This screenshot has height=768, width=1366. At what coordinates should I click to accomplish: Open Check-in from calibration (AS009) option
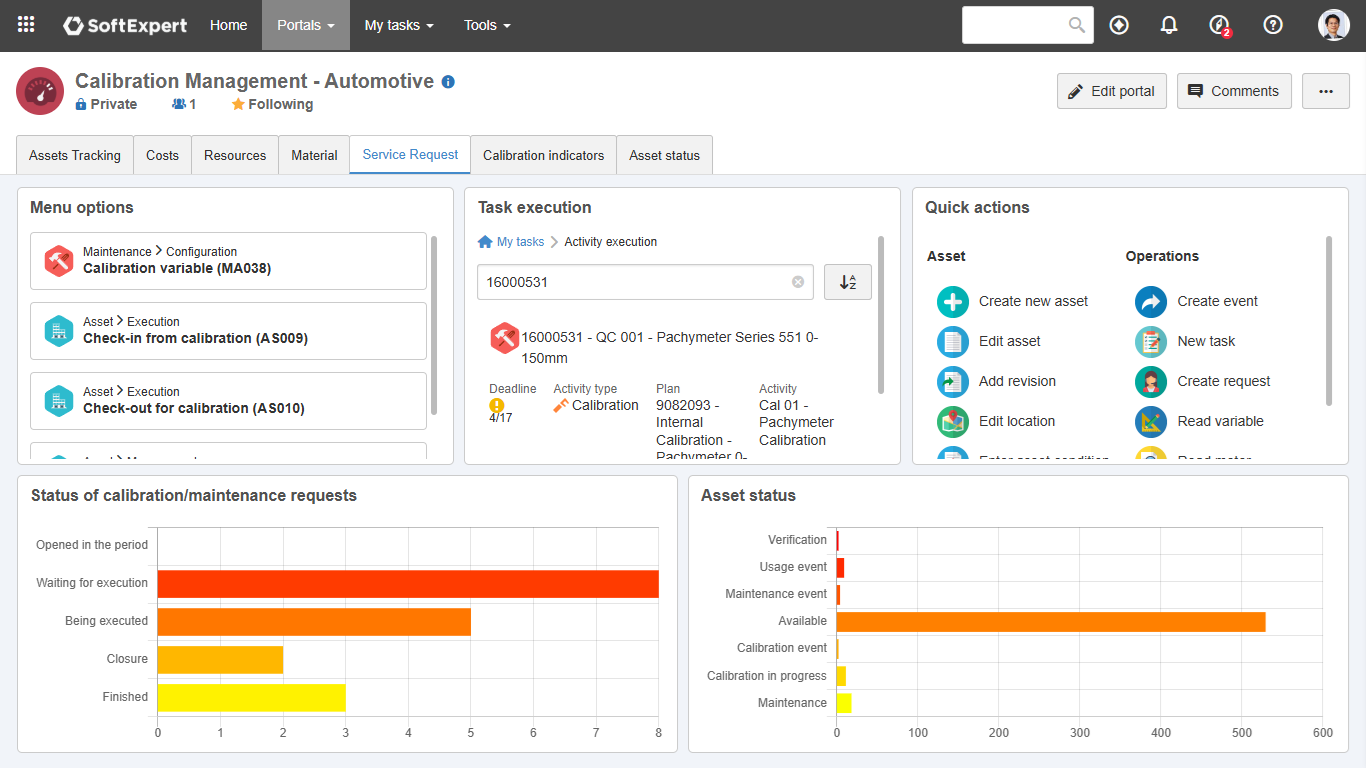228,331
